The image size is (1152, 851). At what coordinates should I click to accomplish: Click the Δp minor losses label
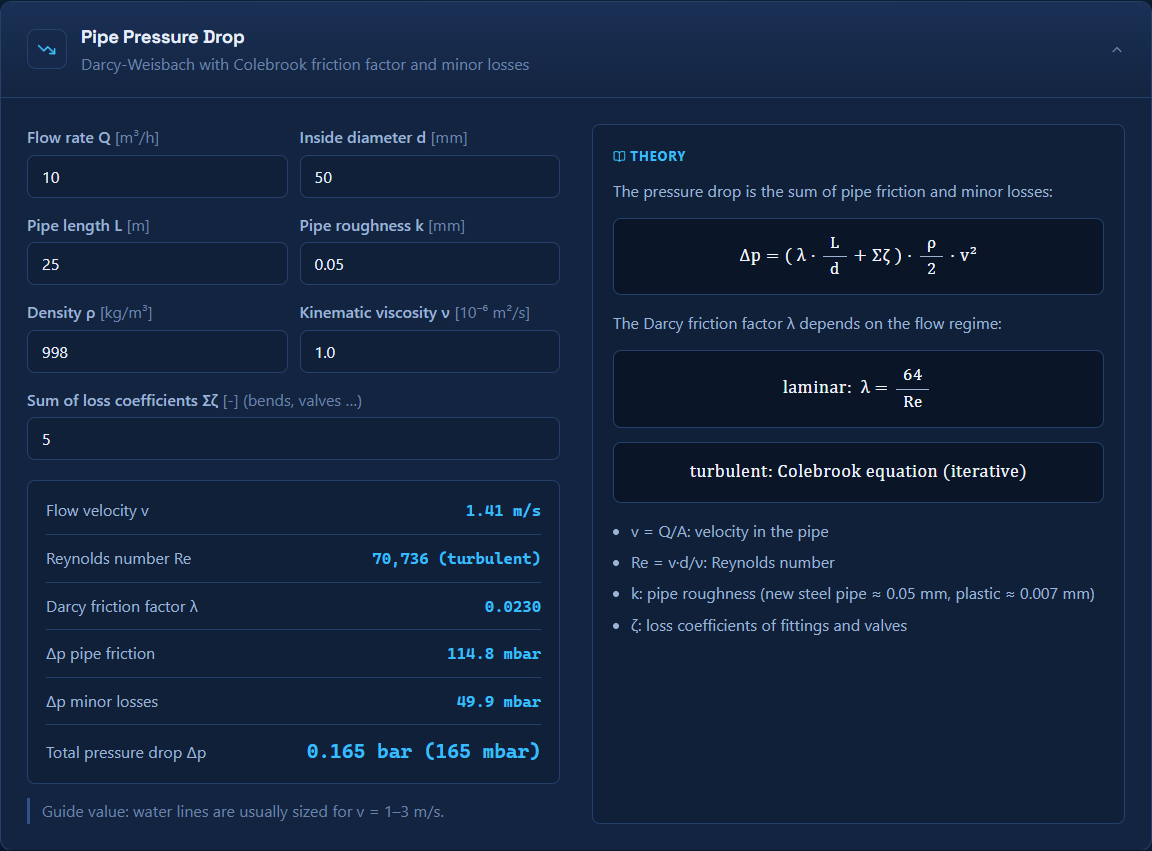pos(101,701)
